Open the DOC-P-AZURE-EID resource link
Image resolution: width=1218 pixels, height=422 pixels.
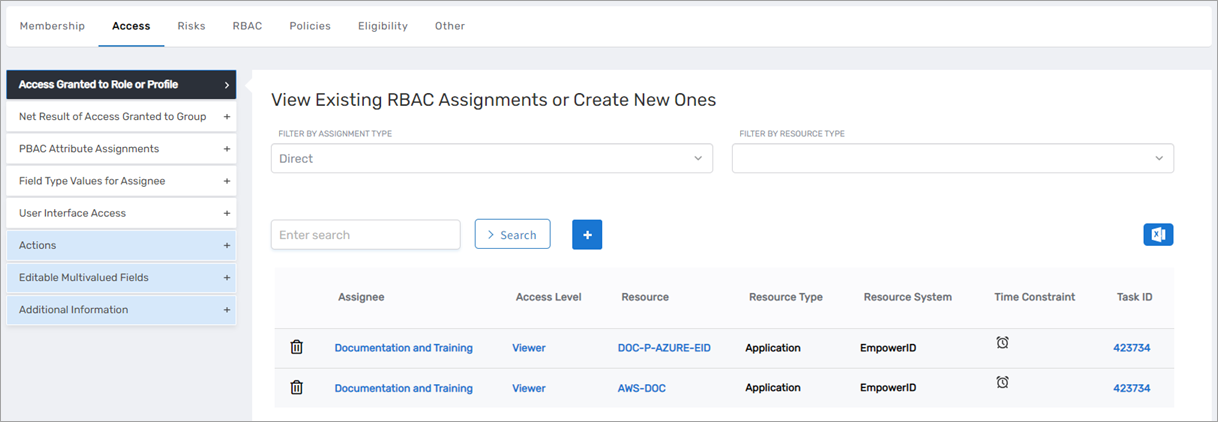[664, 348]
